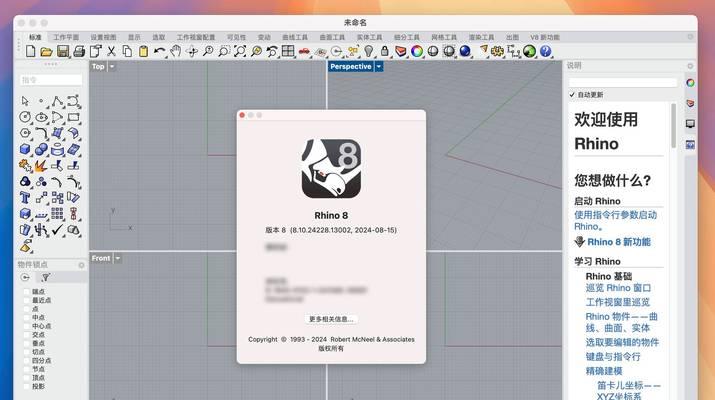The width and height of the screenshot is (715, 400).
Task: Click the Paste clipboard icon
Action: (143, 51)
